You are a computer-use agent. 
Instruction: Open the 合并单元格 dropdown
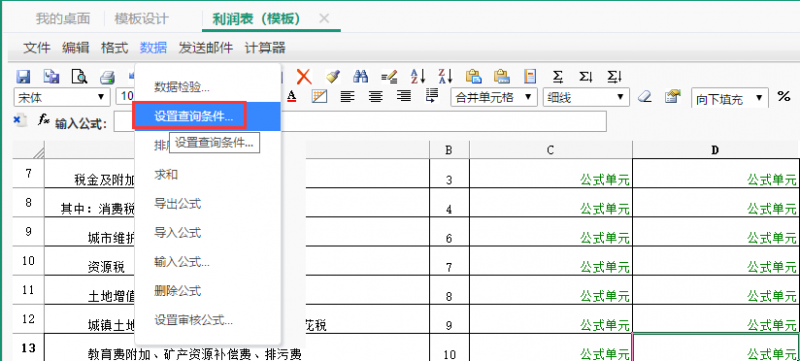pos(494,97)
